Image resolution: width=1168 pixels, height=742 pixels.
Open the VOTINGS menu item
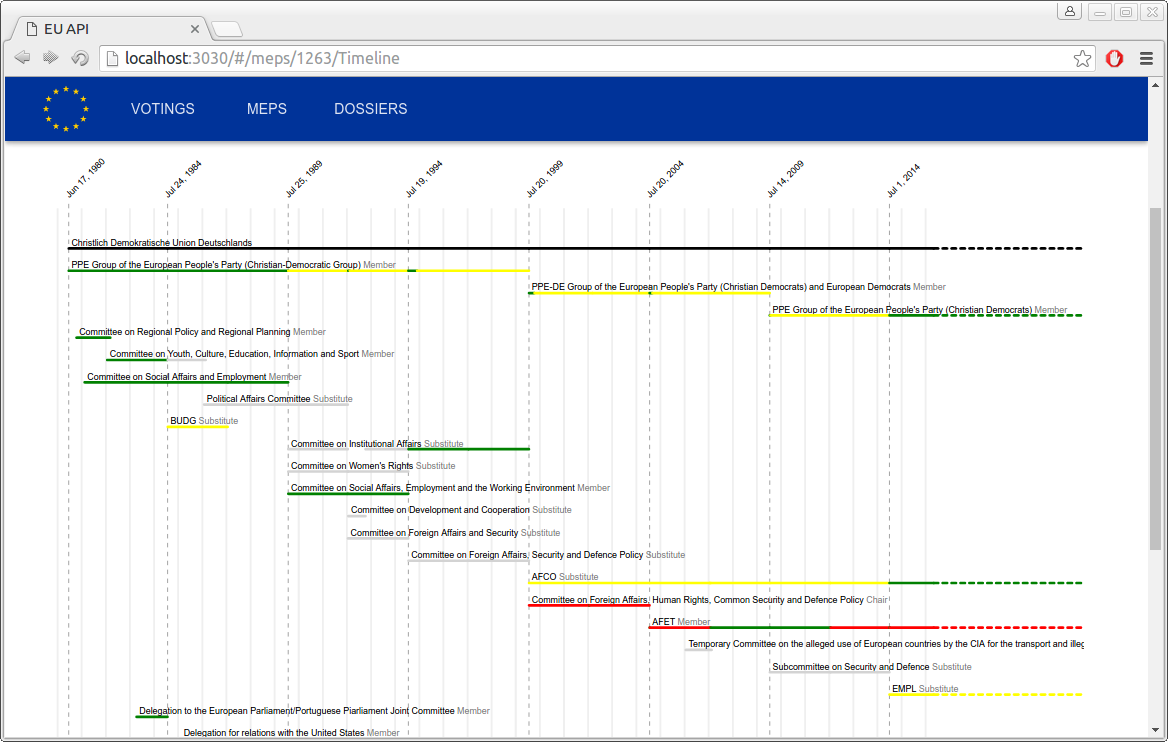(162, 109)
